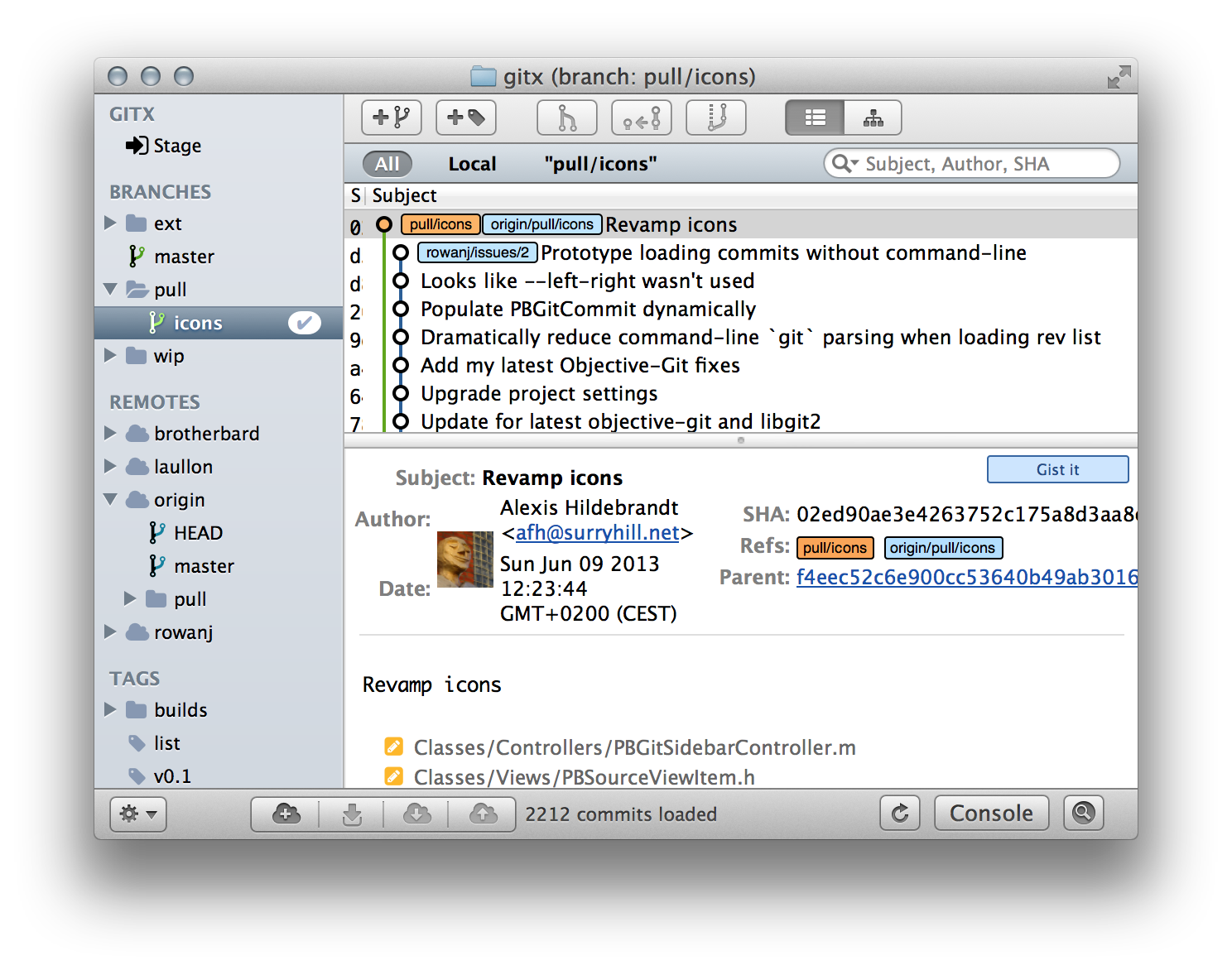Expand the origin pull folder
This screenshot has height=970, width=1232.
pos(130,599)
